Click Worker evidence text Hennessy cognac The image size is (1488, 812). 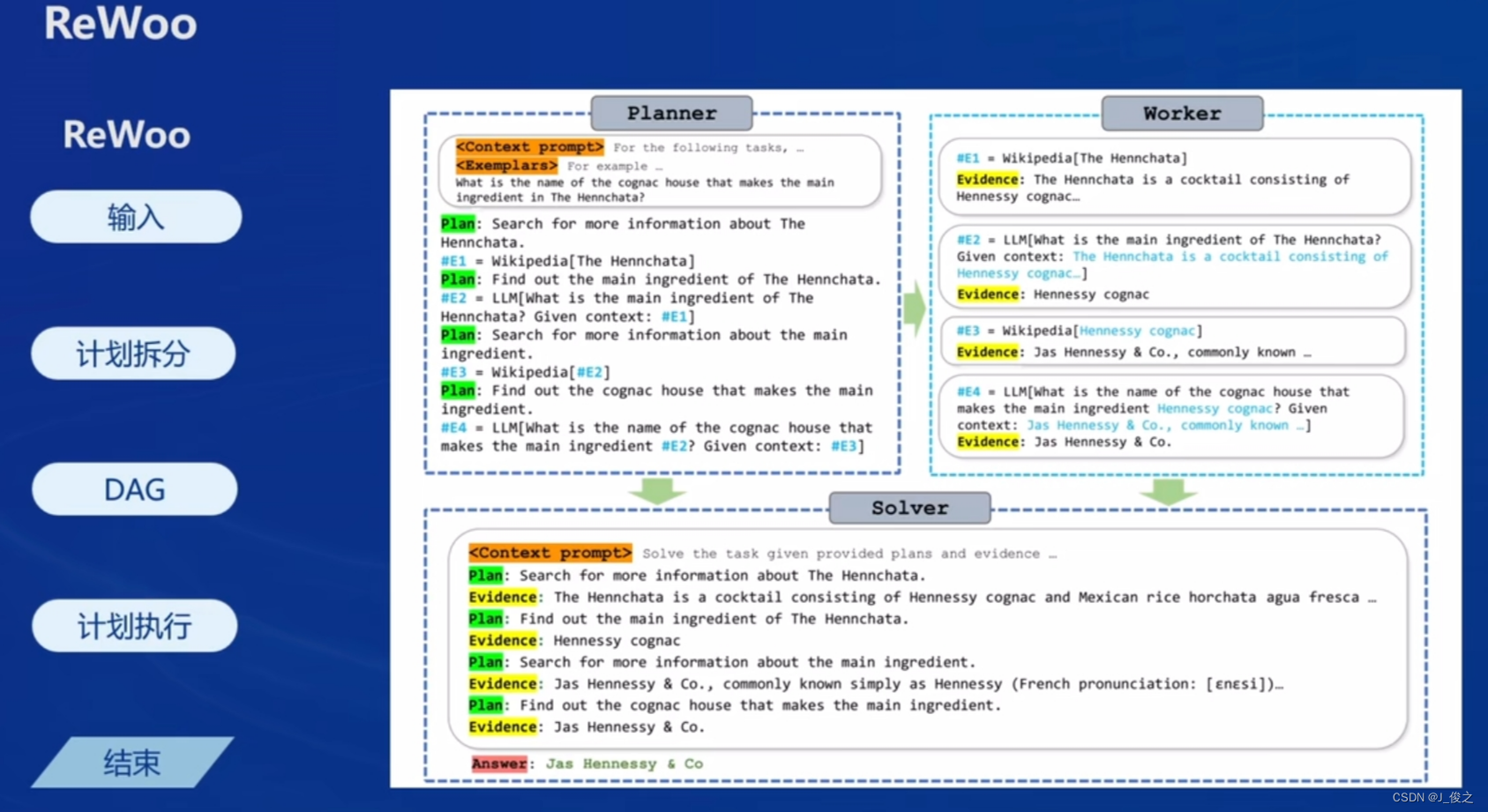[1091, 294]
